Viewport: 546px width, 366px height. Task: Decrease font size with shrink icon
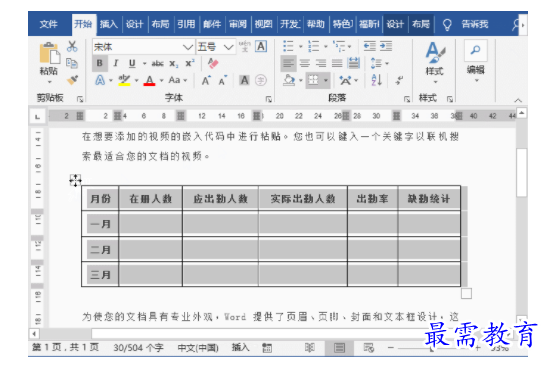coord(223,80)
